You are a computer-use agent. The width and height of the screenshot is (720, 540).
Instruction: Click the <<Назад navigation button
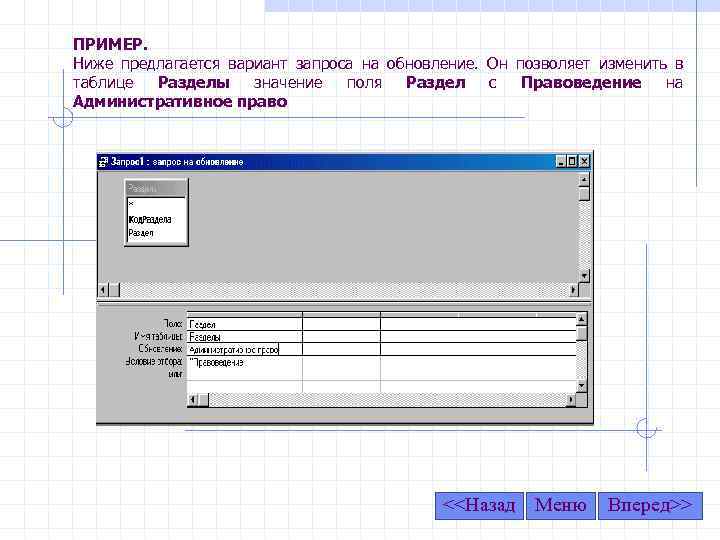tap(479, 506)
